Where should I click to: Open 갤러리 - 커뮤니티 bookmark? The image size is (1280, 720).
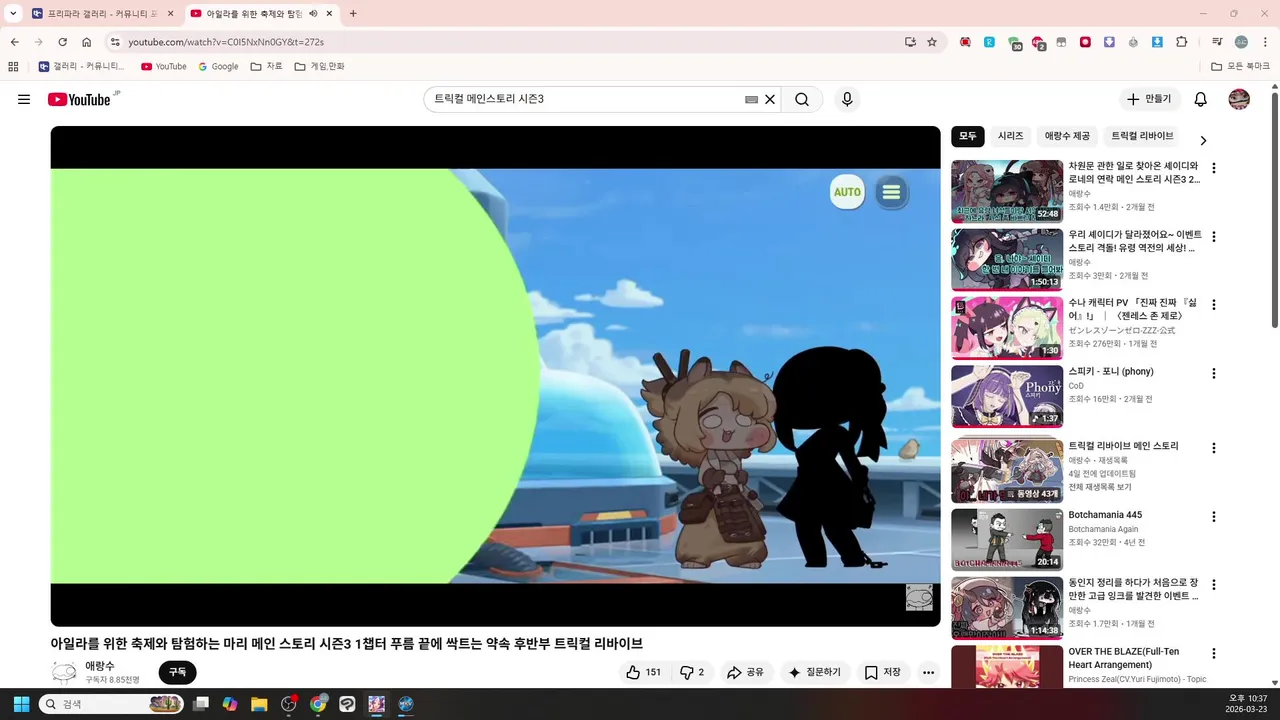point(81,66)
